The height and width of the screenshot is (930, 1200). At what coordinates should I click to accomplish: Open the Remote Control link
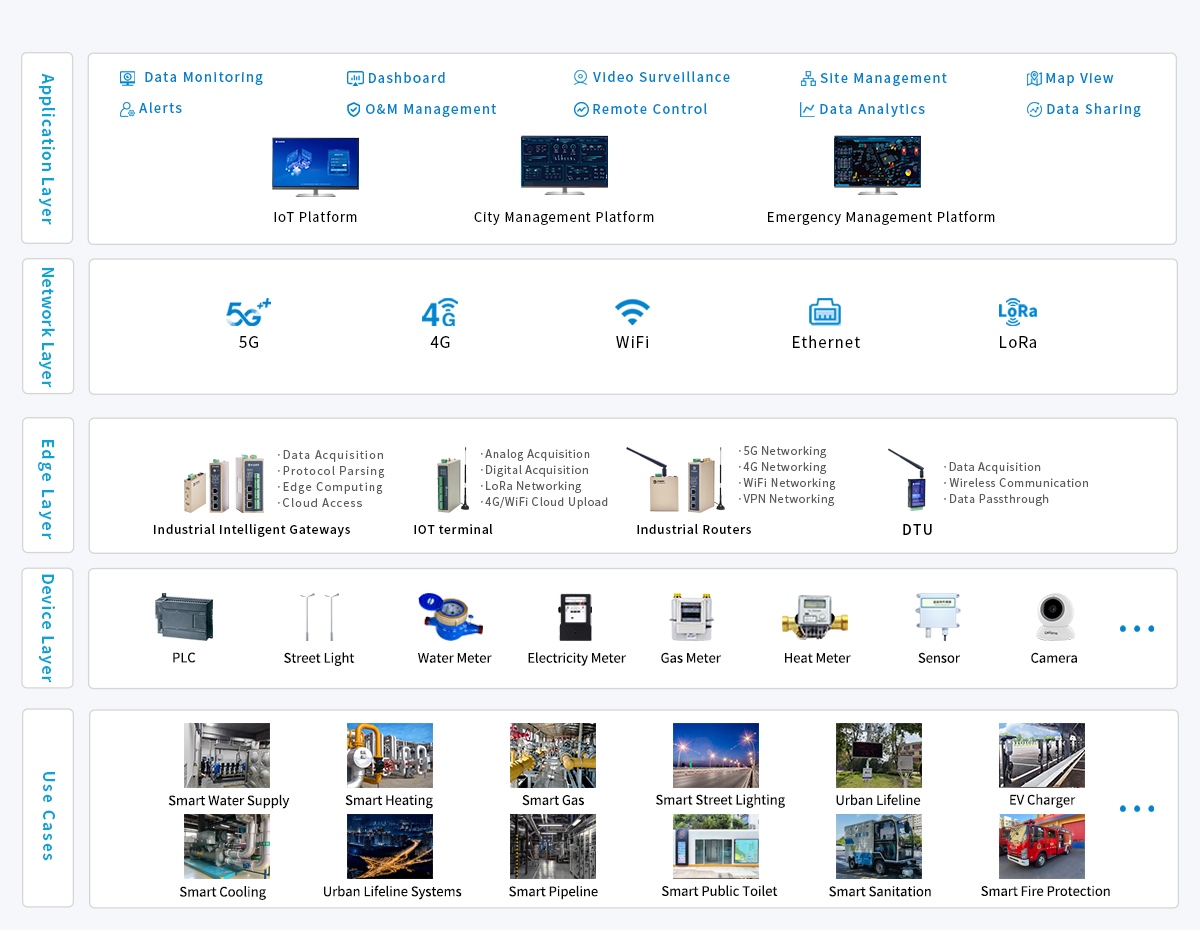coord(649,109)
